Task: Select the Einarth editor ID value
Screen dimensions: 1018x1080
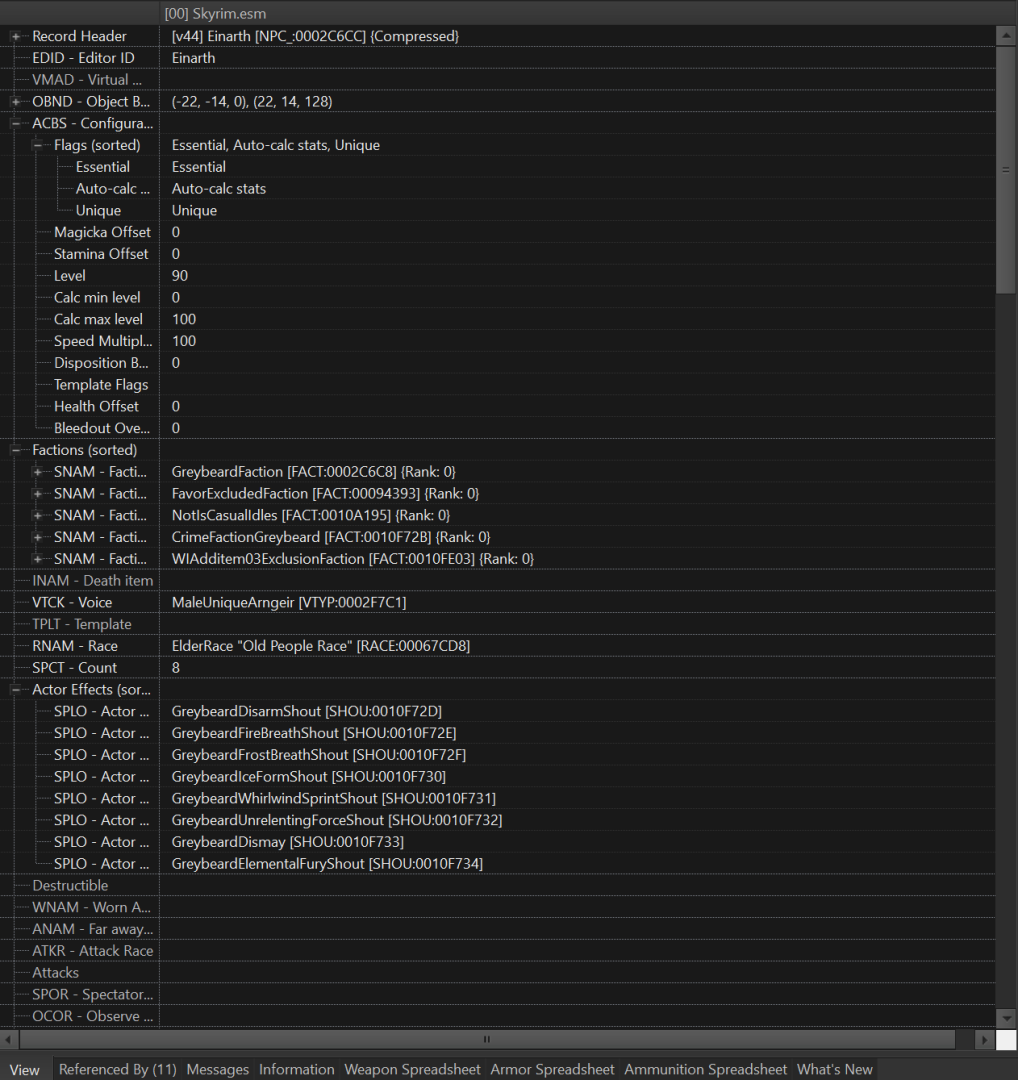Action: tap(194, 58)
